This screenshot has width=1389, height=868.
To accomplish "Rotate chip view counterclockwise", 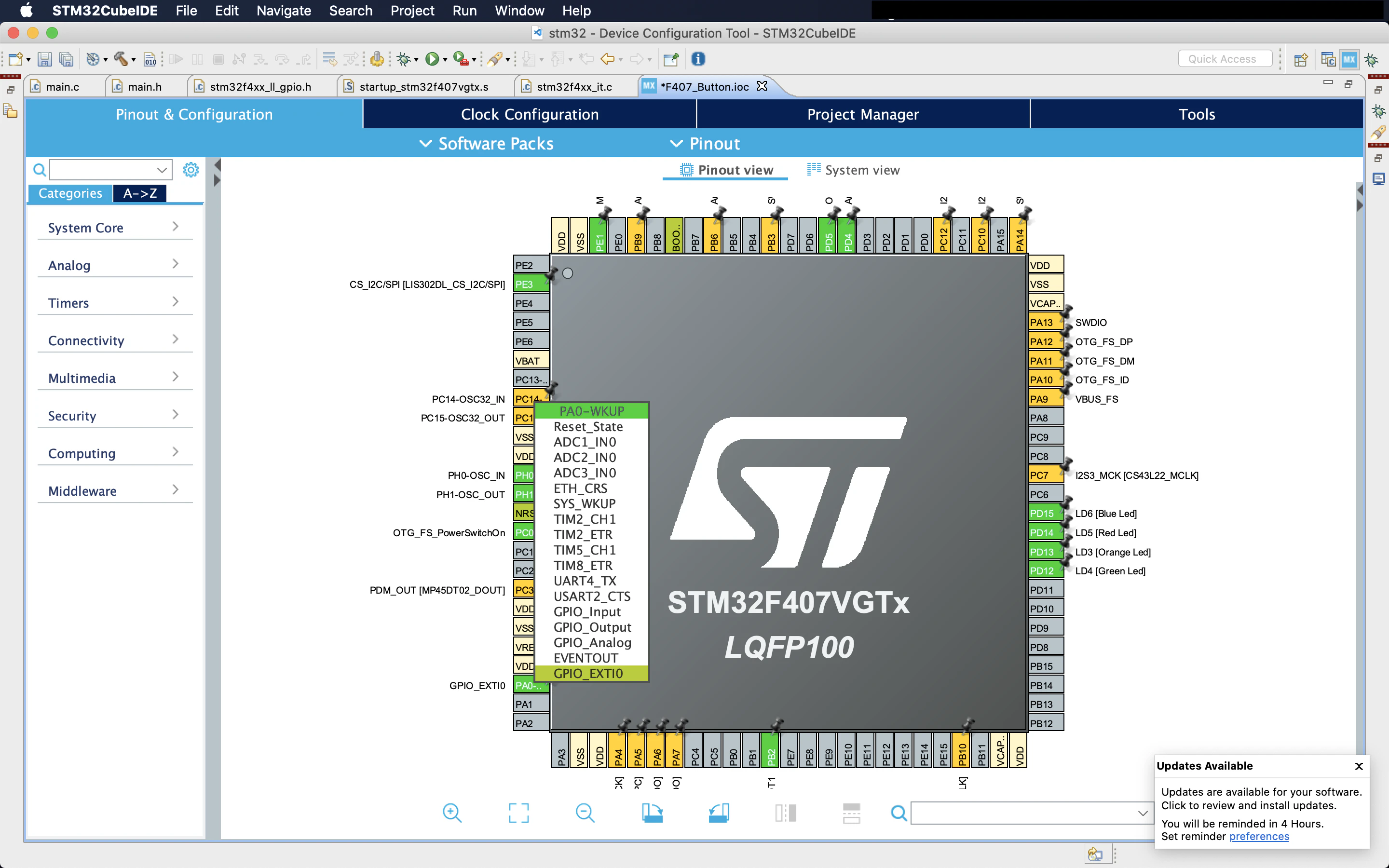I will pos(719,813).
